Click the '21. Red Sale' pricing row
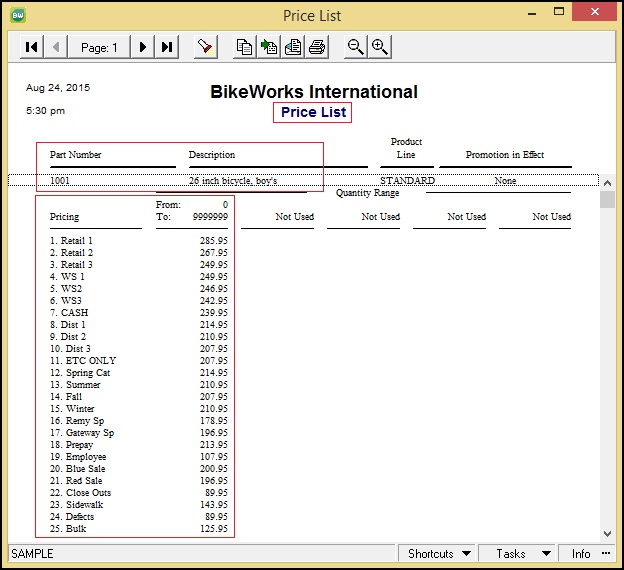 coord(138,480)
